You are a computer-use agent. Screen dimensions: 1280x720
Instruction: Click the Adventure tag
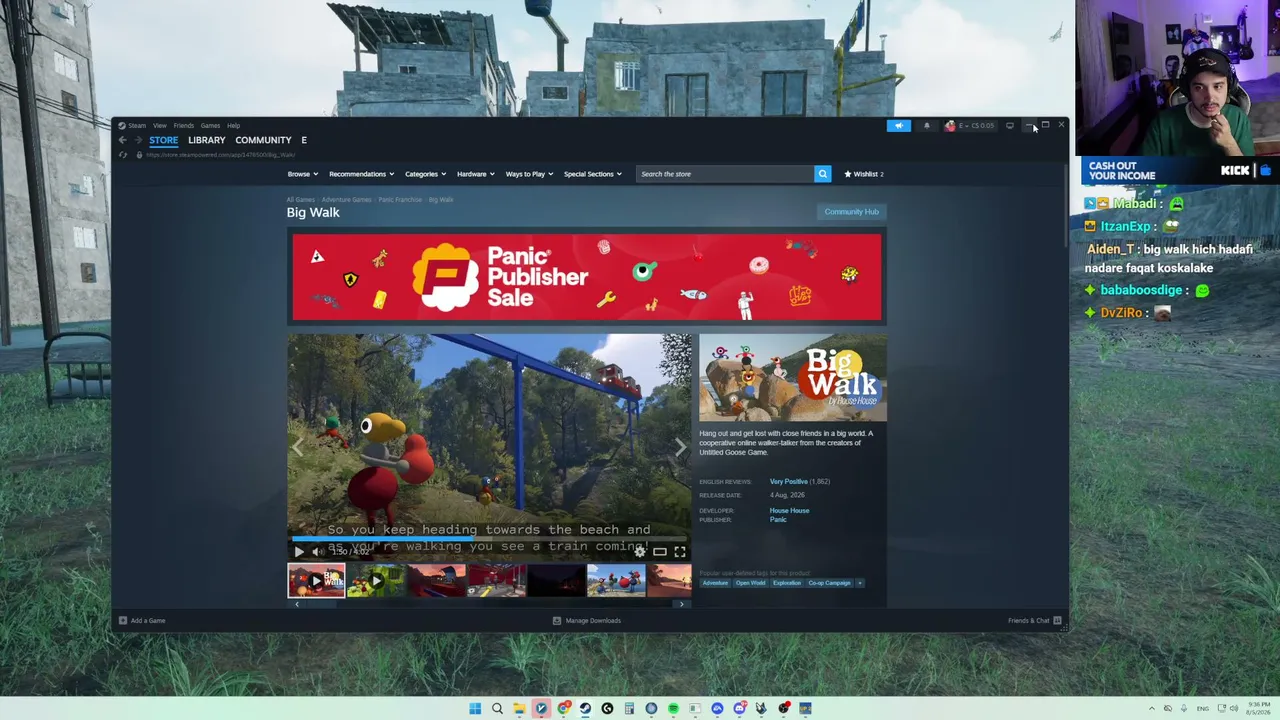click(715, 583)
